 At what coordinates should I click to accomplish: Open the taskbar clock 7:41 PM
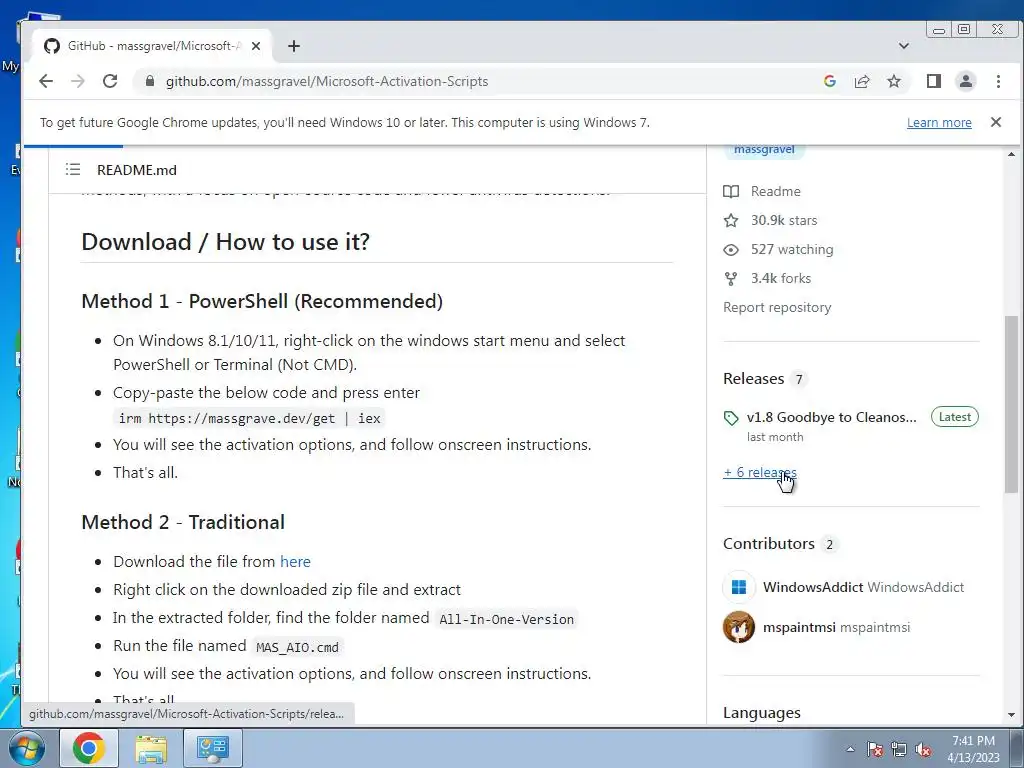pyautogui.click(x=974, y=749)
